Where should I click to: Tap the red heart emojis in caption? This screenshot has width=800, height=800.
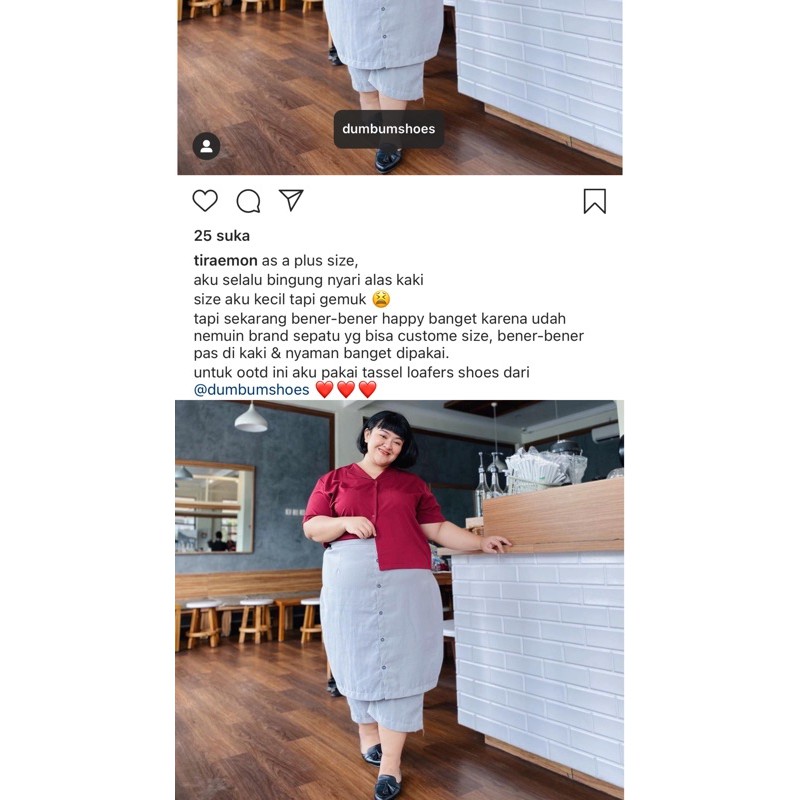346,389
